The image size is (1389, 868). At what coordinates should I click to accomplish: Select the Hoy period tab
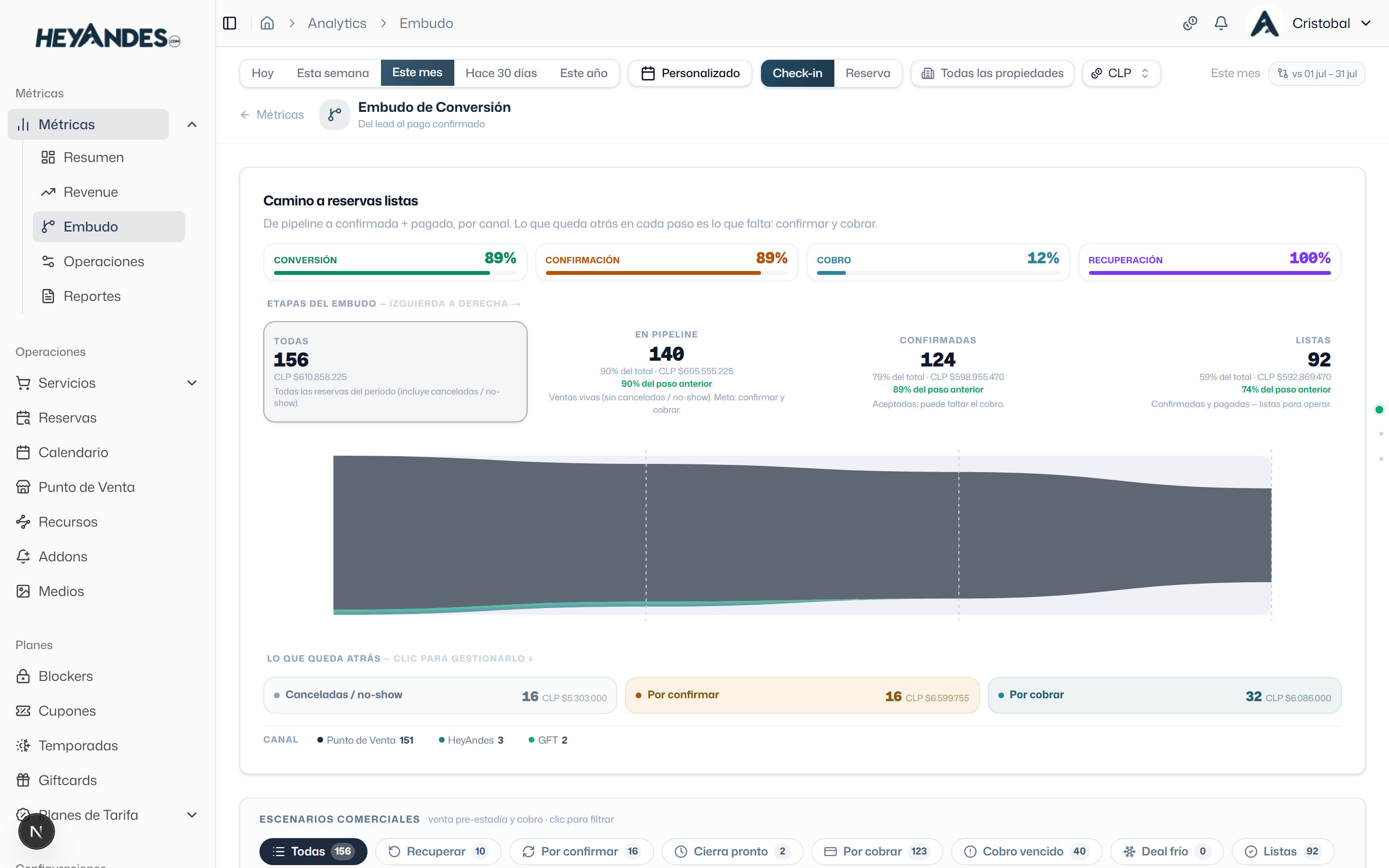[x=262, y=73]
